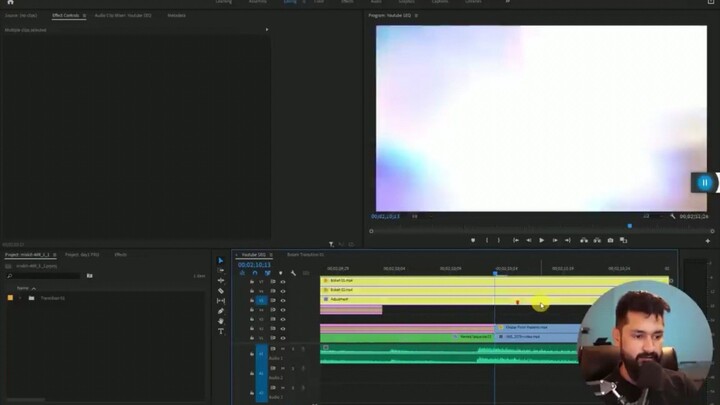Screen dimensions: 720x405
Task: Select the Track Select Forward tool
Action: (x=220, y=270)
